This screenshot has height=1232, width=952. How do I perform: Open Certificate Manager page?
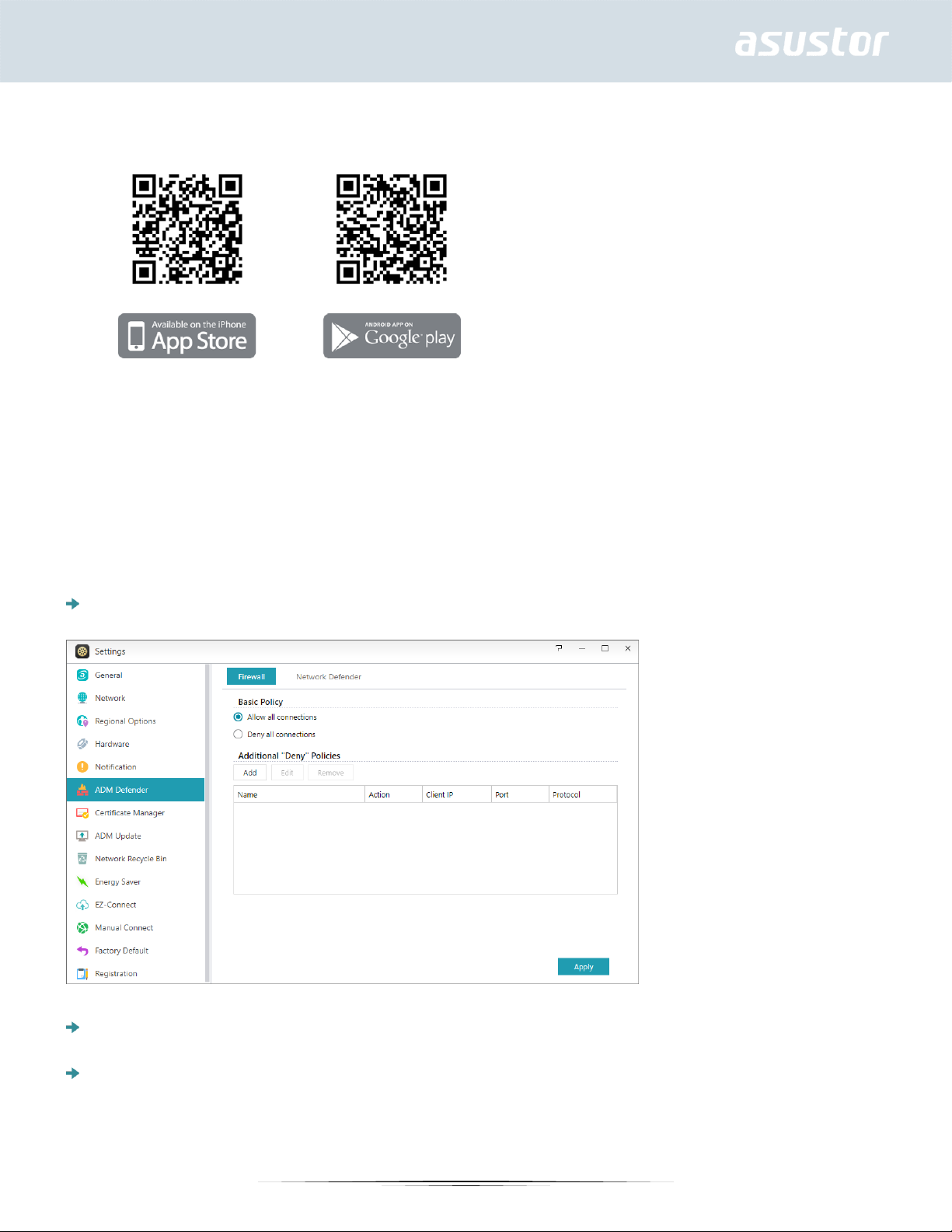136,812
